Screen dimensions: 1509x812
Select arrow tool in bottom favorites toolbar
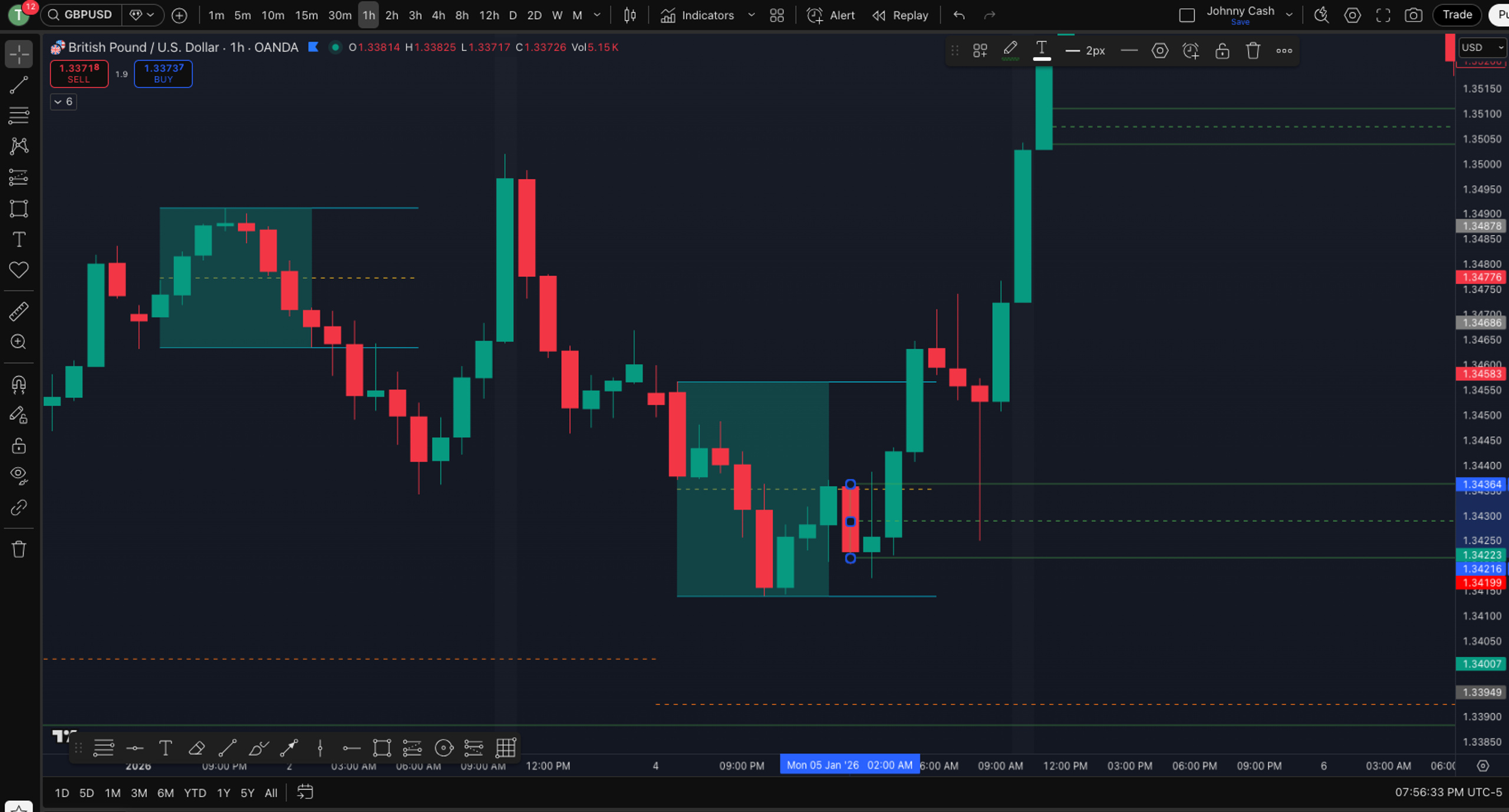[x=289, y=748]
